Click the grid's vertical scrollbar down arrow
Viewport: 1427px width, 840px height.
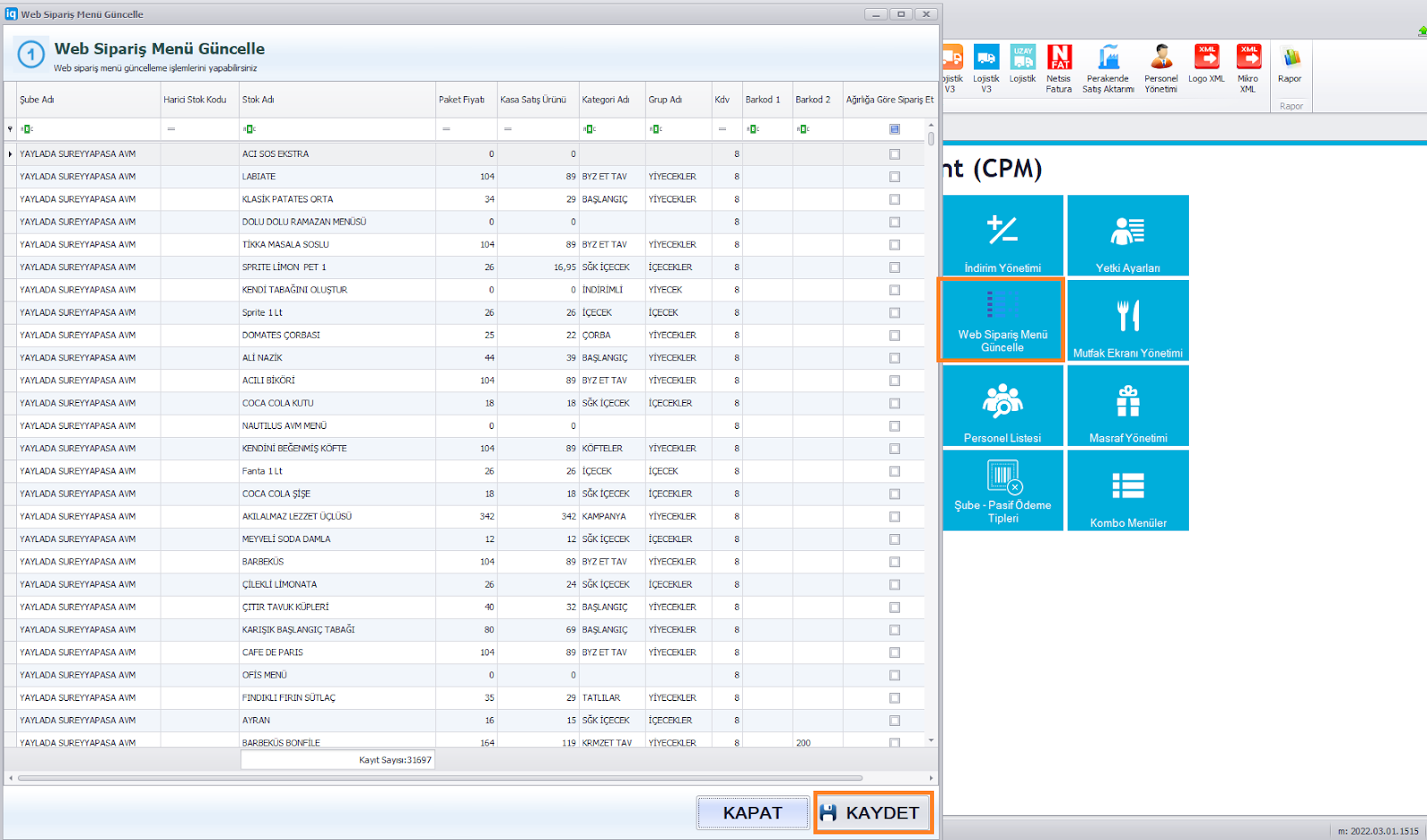pyautogui.click(x=931, y=740)
